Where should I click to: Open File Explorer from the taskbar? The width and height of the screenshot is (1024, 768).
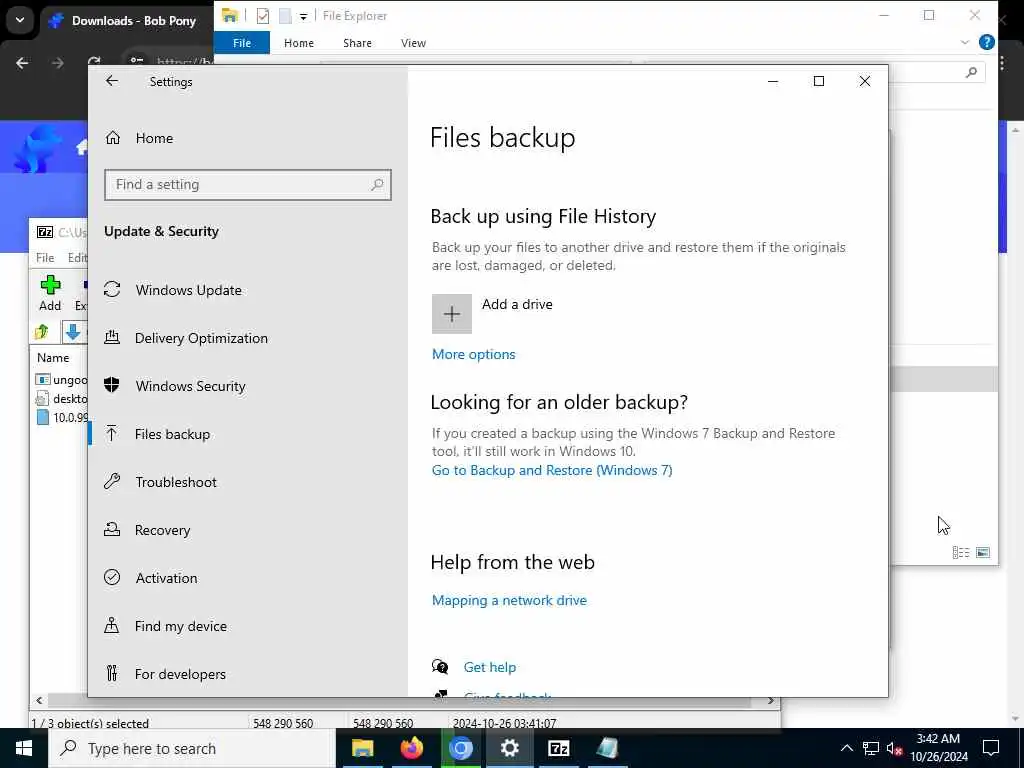click(x=362, y=748)
